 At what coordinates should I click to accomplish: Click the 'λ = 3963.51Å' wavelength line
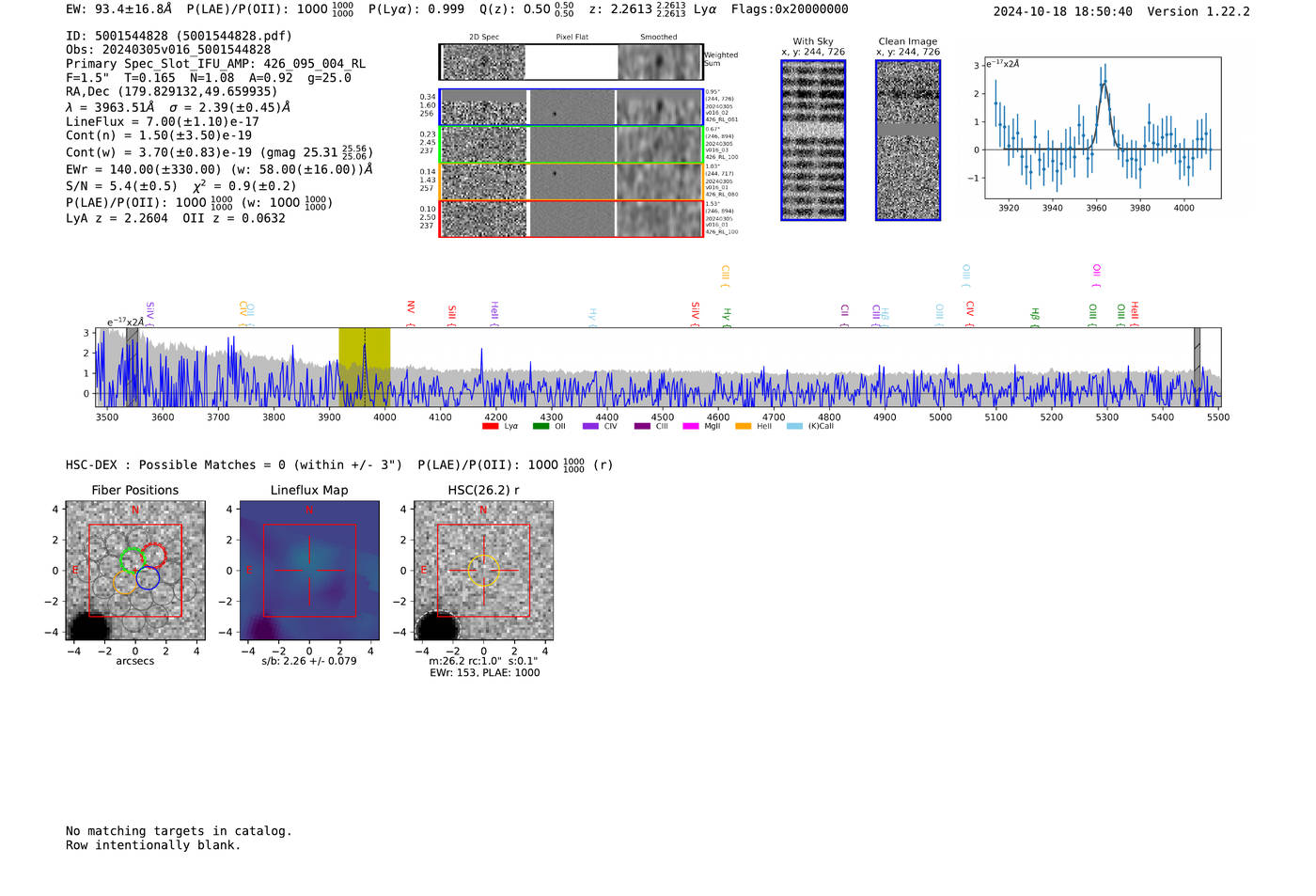[178, 107]
